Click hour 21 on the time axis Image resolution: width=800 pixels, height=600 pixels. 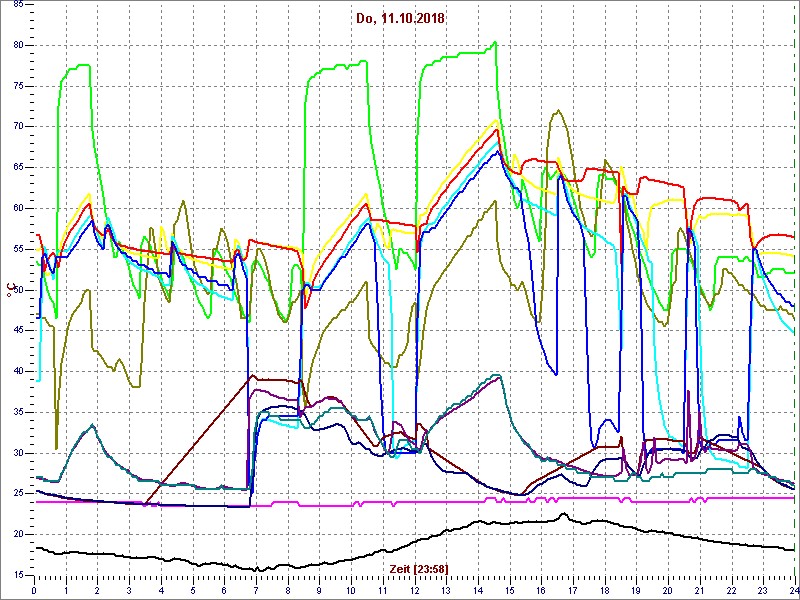pyautogui.click(x=699, y=588)
